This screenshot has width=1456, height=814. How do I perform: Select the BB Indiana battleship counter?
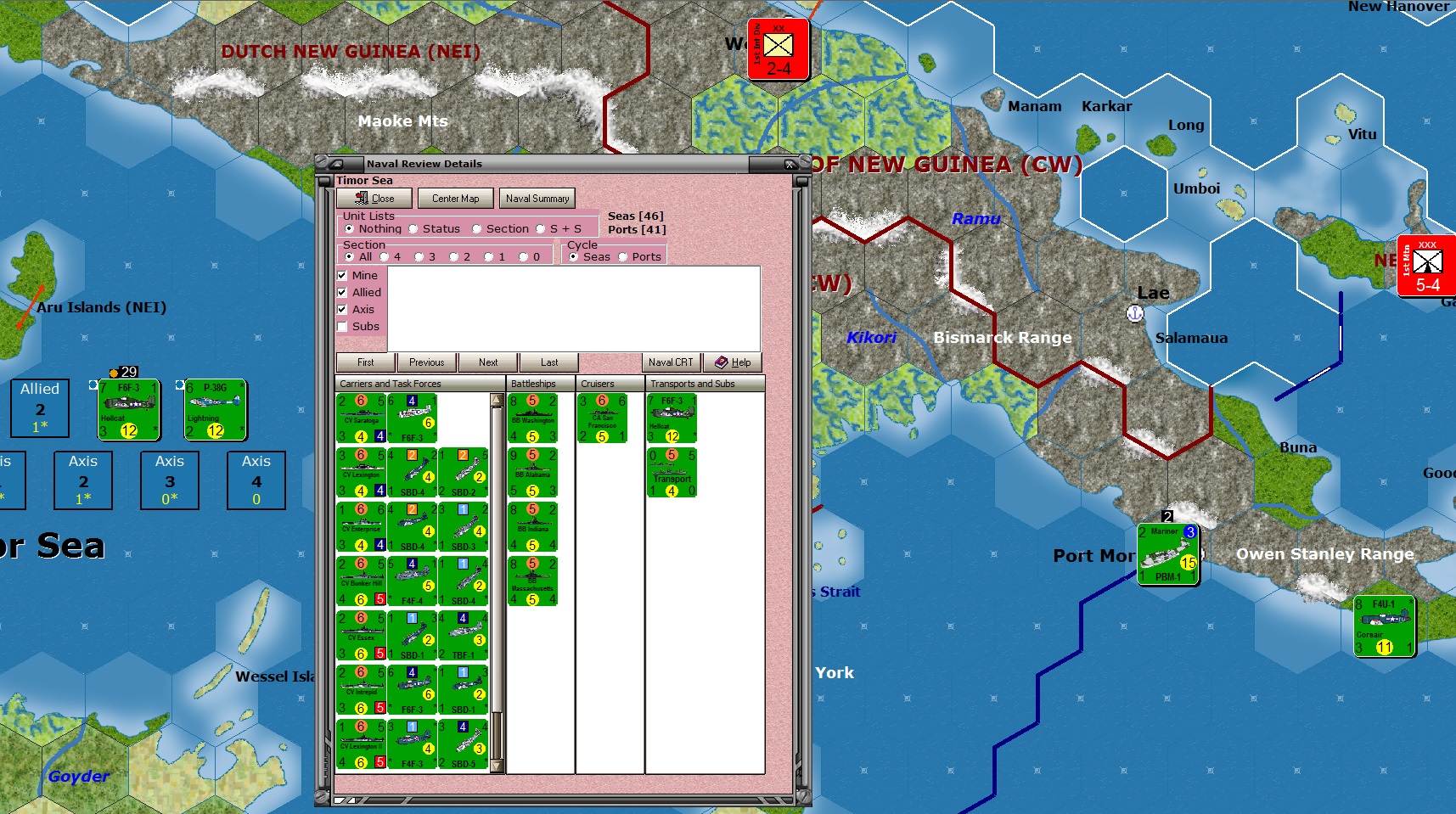[533, 527]
